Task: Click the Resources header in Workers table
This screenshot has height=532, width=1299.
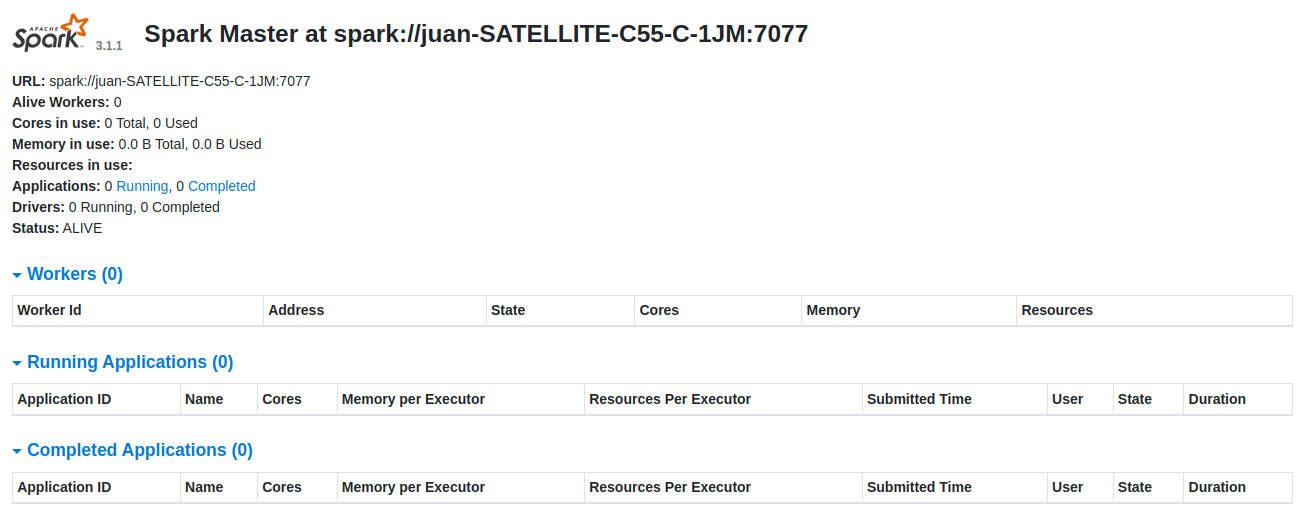Action: click(1057, 310)
